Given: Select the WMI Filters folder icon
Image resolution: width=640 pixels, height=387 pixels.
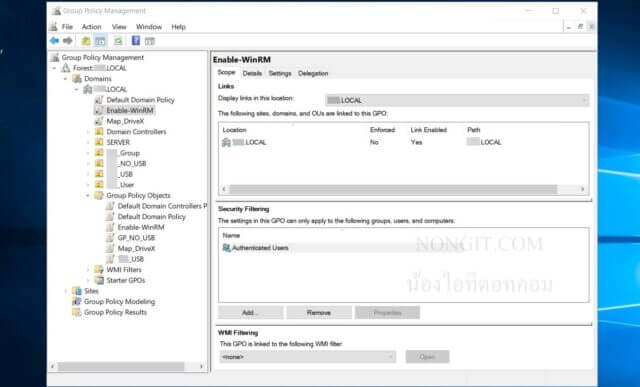Looking at the screenshot, I should click(x=99, y=269).
